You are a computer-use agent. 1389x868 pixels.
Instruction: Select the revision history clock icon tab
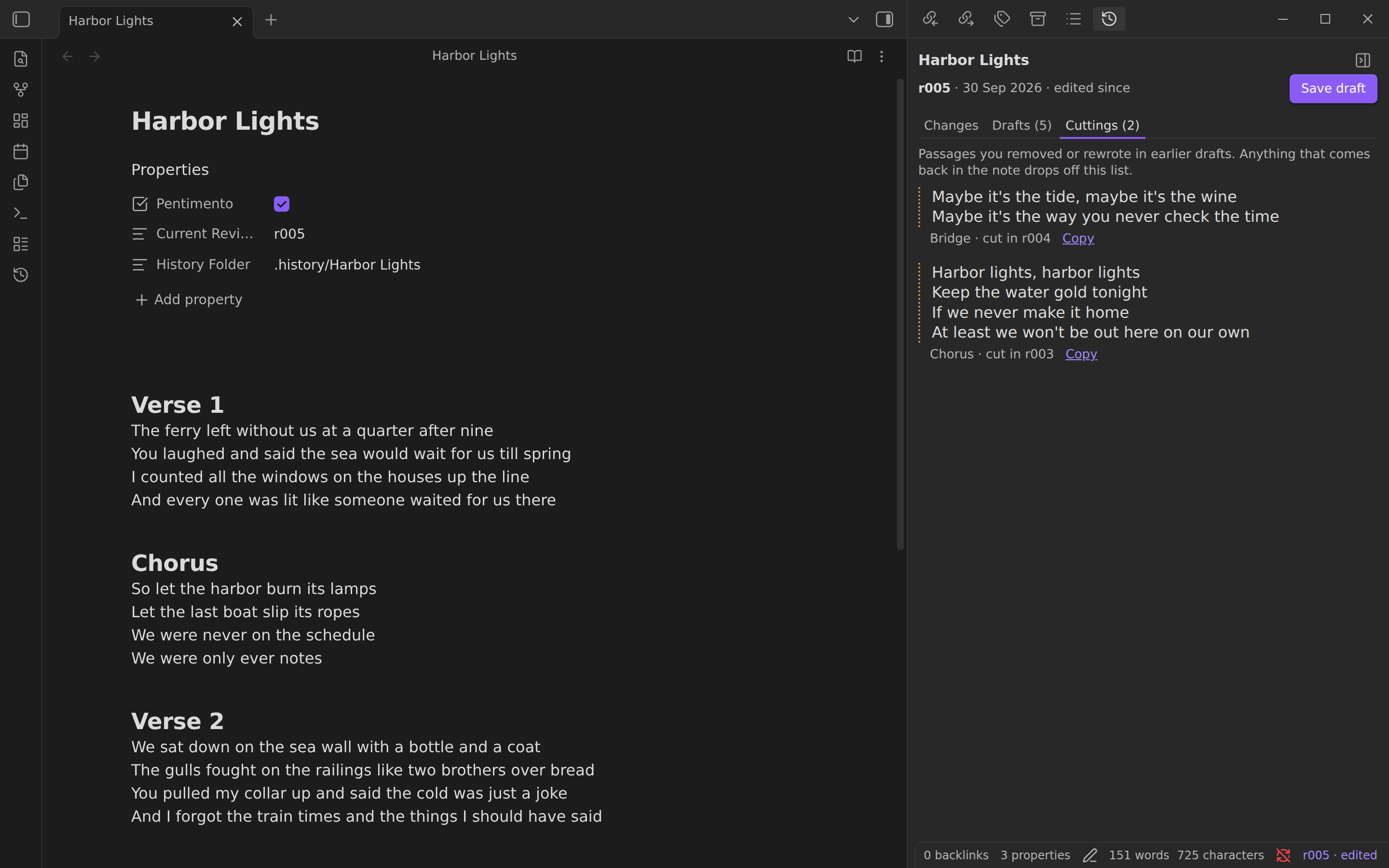pyautogui.click(x=1109, y=19)
